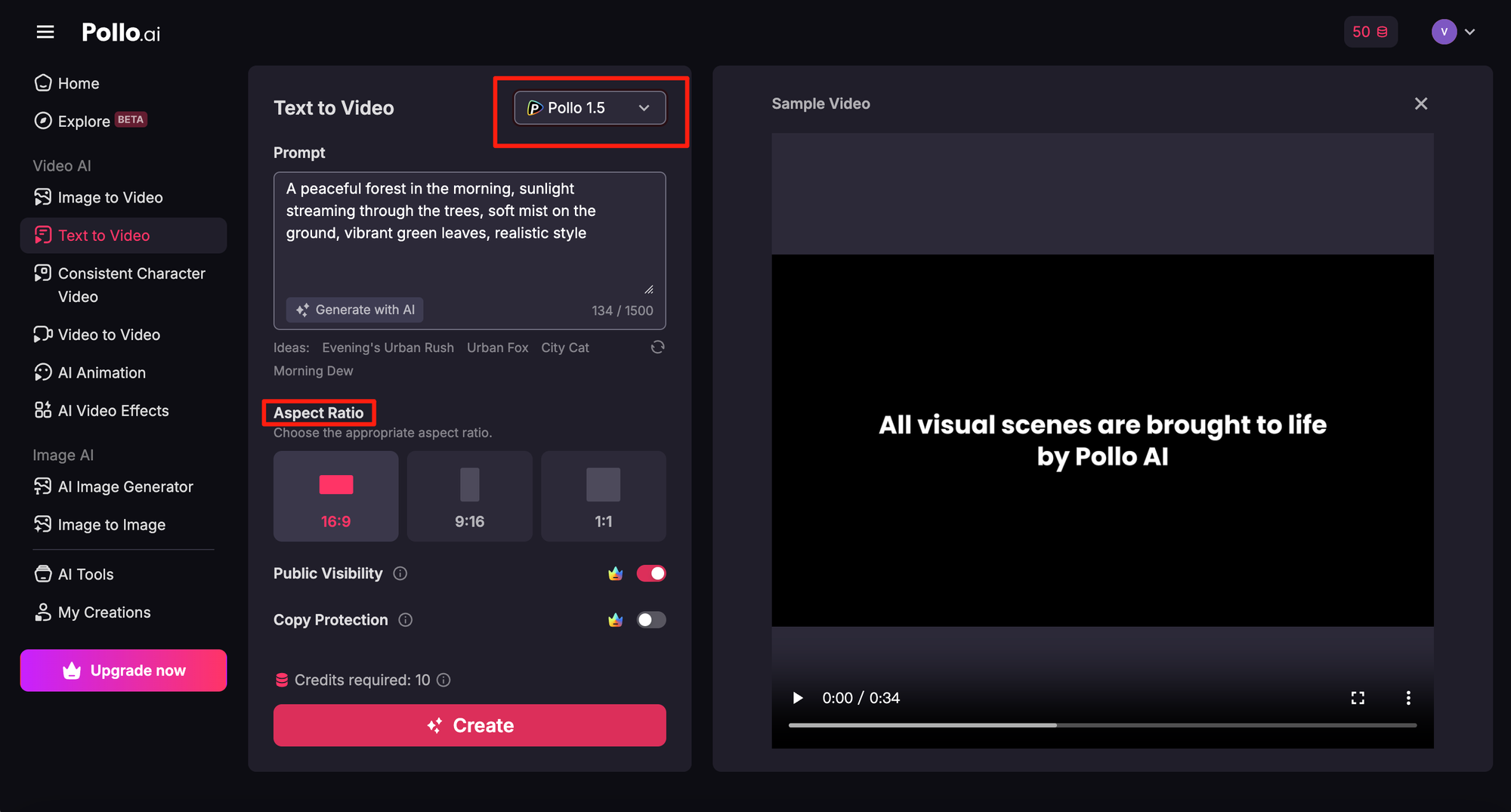
Task: Click Credits required info icon
Action: tap(444, 680)
